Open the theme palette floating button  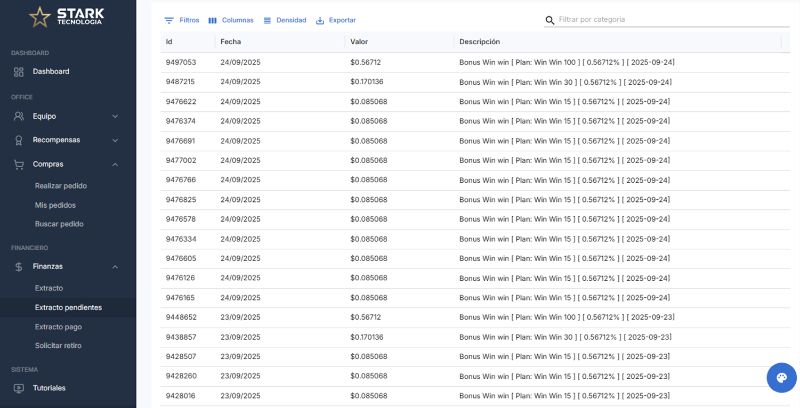781,378
